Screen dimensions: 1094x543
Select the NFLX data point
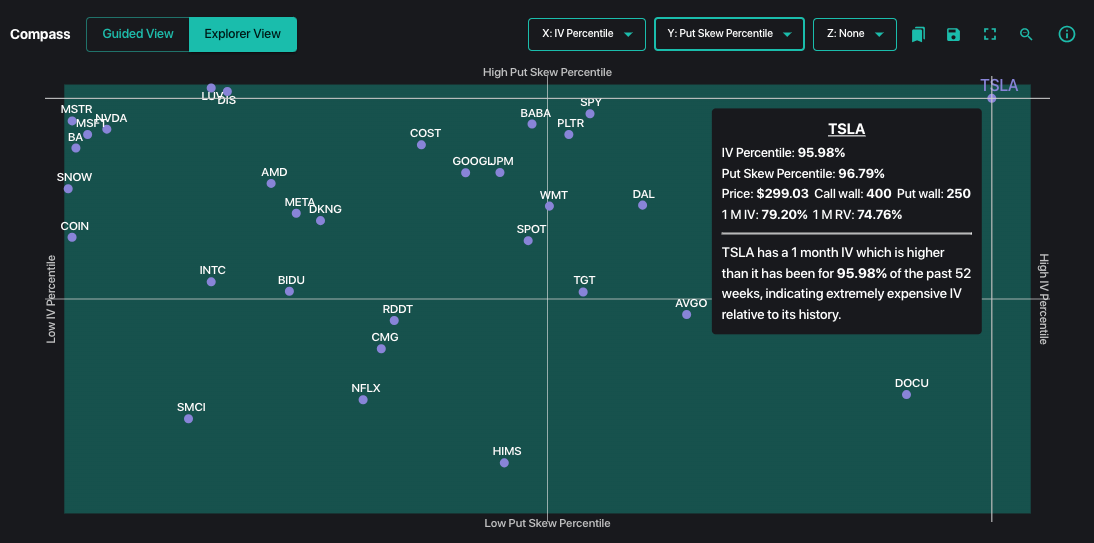coord(363,400)
